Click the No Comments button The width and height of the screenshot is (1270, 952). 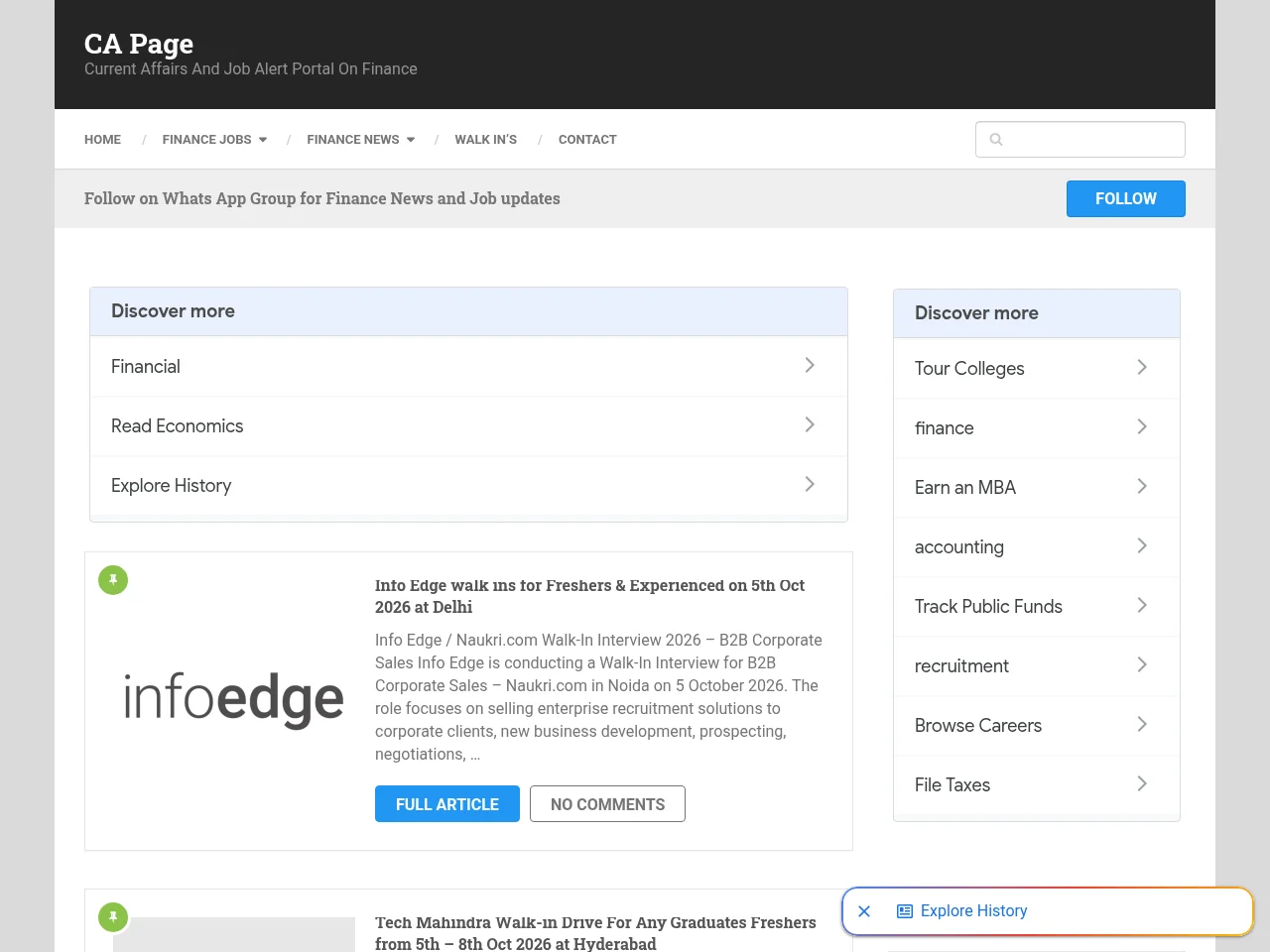point(607,804)
